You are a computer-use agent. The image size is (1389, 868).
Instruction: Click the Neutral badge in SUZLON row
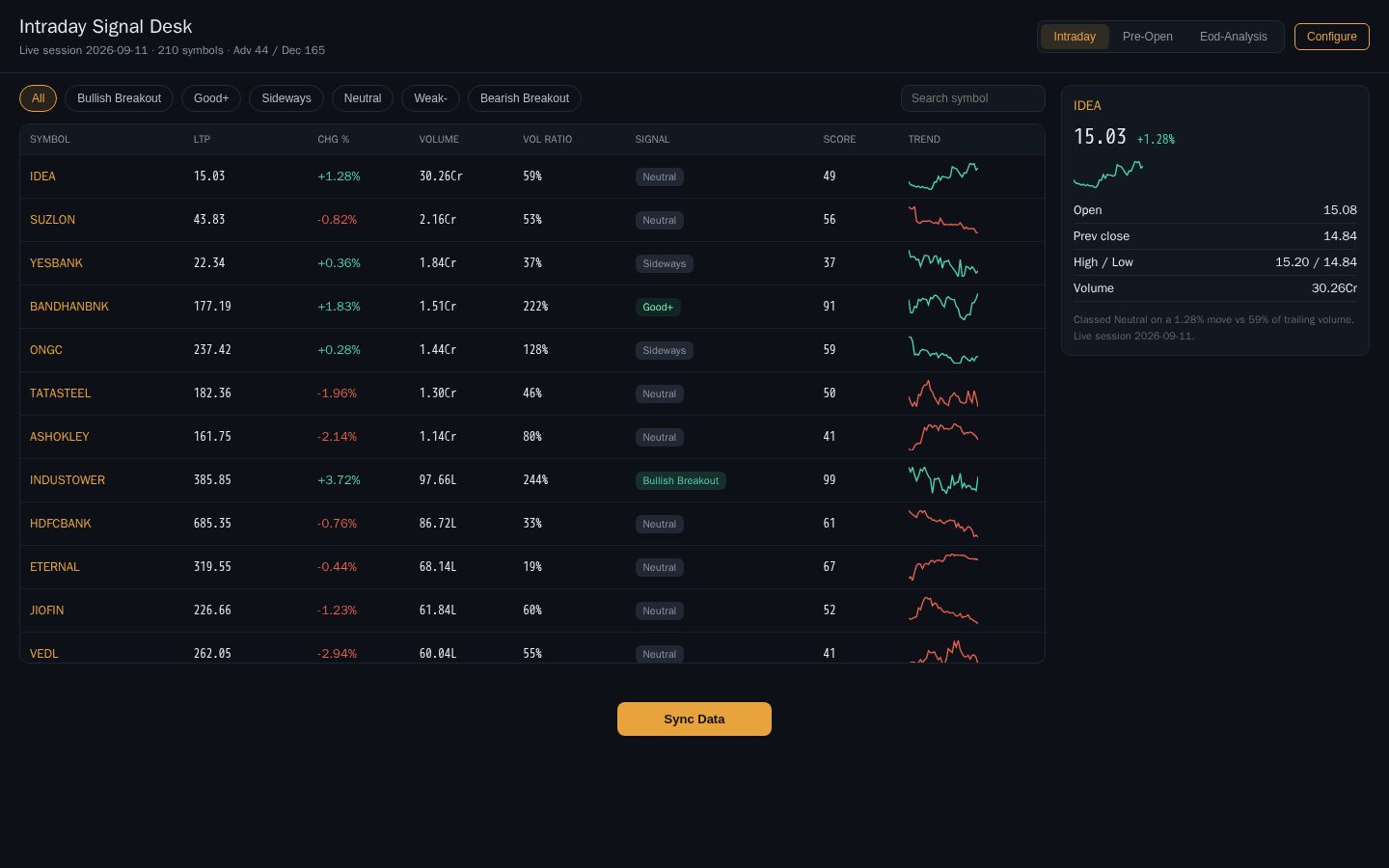[659, 220]
